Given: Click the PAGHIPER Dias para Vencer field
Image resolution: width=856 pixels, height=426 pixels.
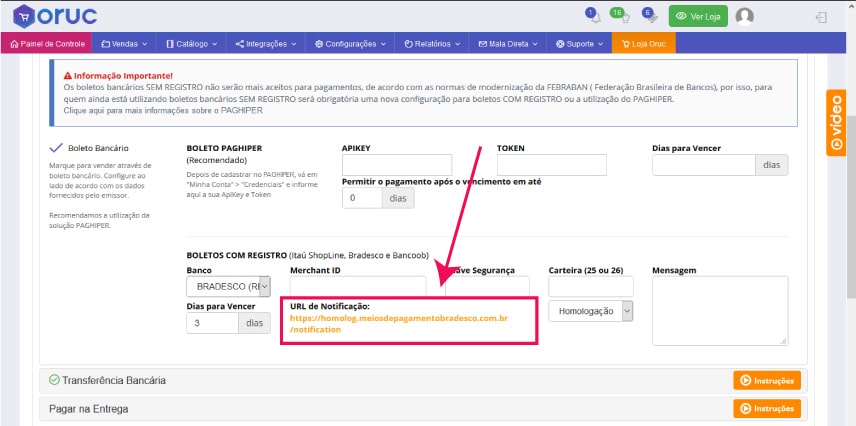Looking at the screenshot, I should [704, 165].
